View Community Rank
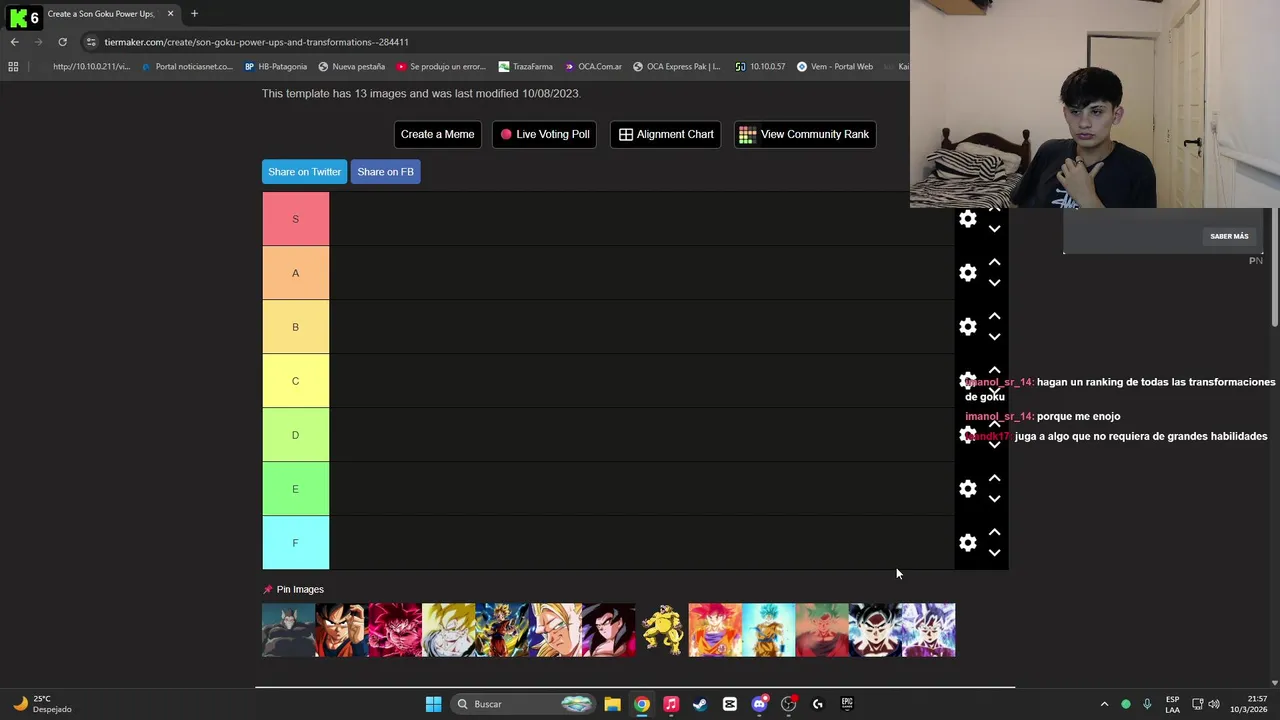1280x720 pixels. tap(805, 134)
